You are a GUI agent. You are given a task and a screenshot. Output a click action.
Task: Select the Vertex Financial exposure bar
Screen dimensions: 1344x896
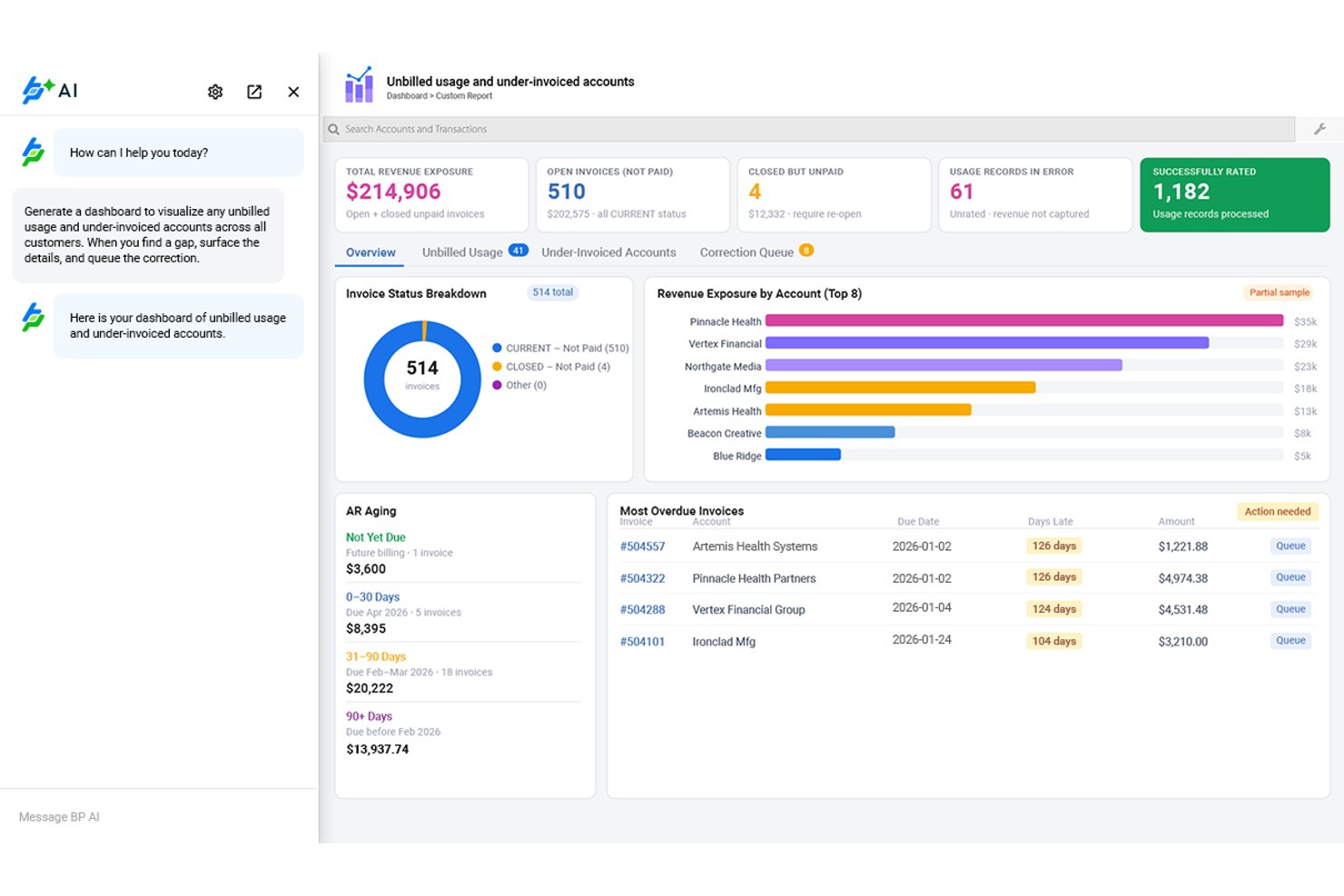(x=987, y=343)
